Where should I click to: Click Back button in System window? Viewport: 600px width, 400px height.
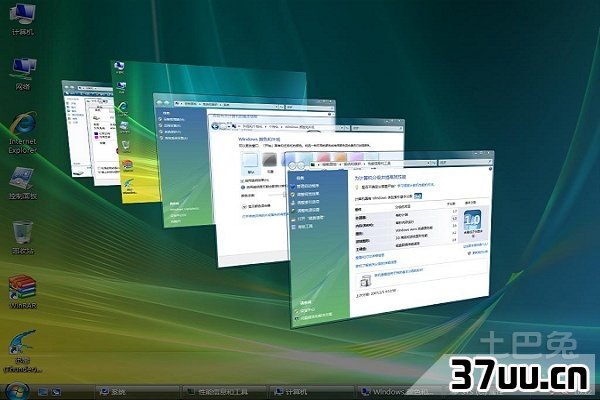[x=160, y=103]
